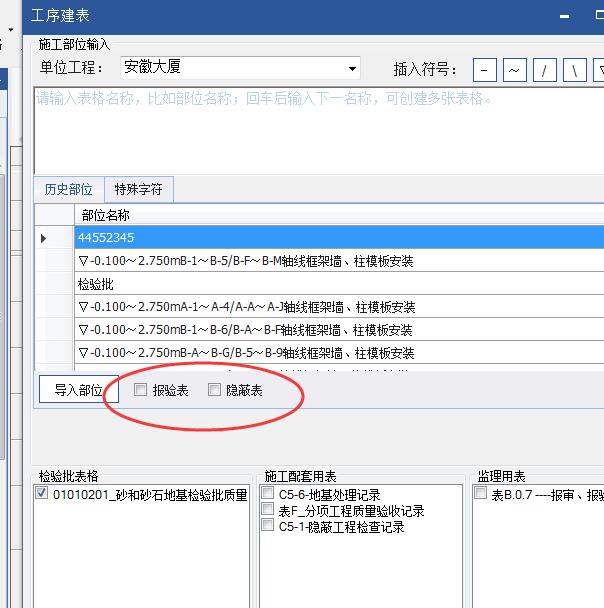Click the table name input text area

pos(318,130)
